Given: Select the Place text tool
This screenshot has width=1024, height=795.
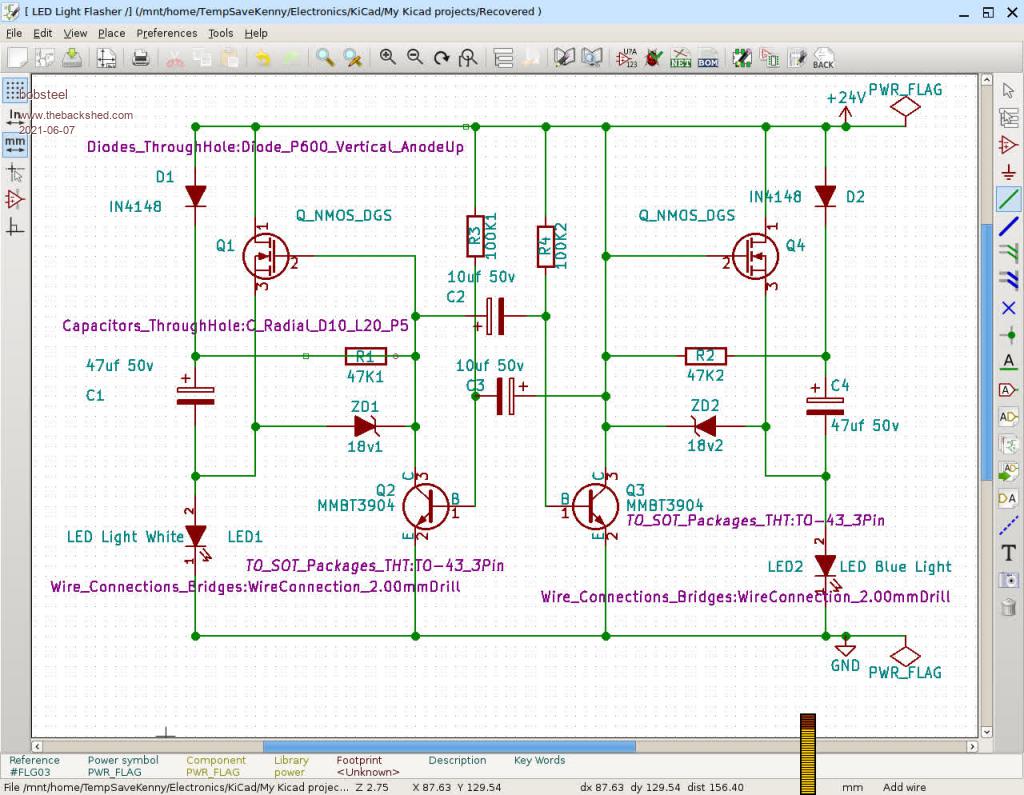Looking at the screenshot, I should [1008, 553].
